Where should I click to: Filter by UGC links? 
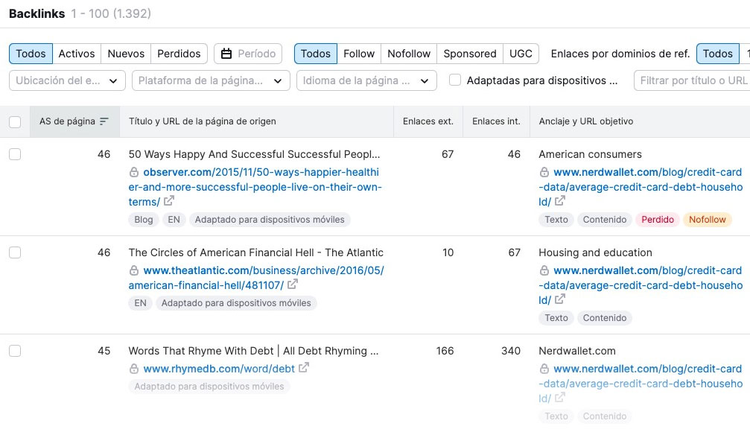pyautogui.click(x=521, y=54)
